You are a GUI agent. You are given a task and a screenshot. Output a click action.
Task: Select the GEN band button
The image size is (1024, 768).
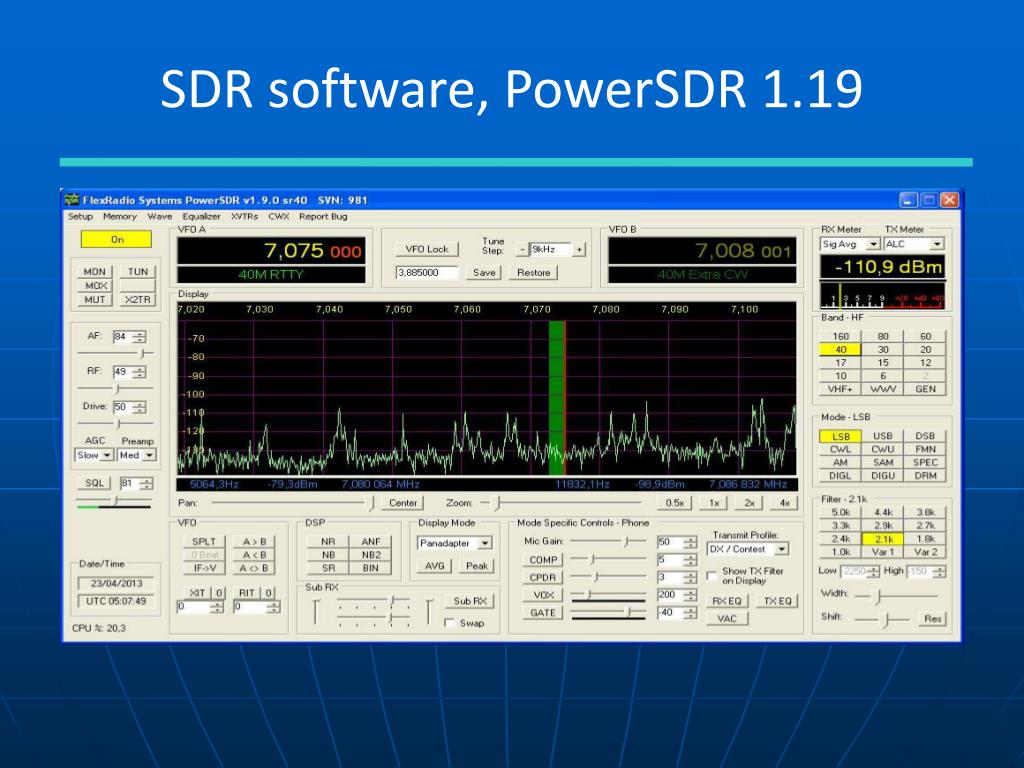925,389
